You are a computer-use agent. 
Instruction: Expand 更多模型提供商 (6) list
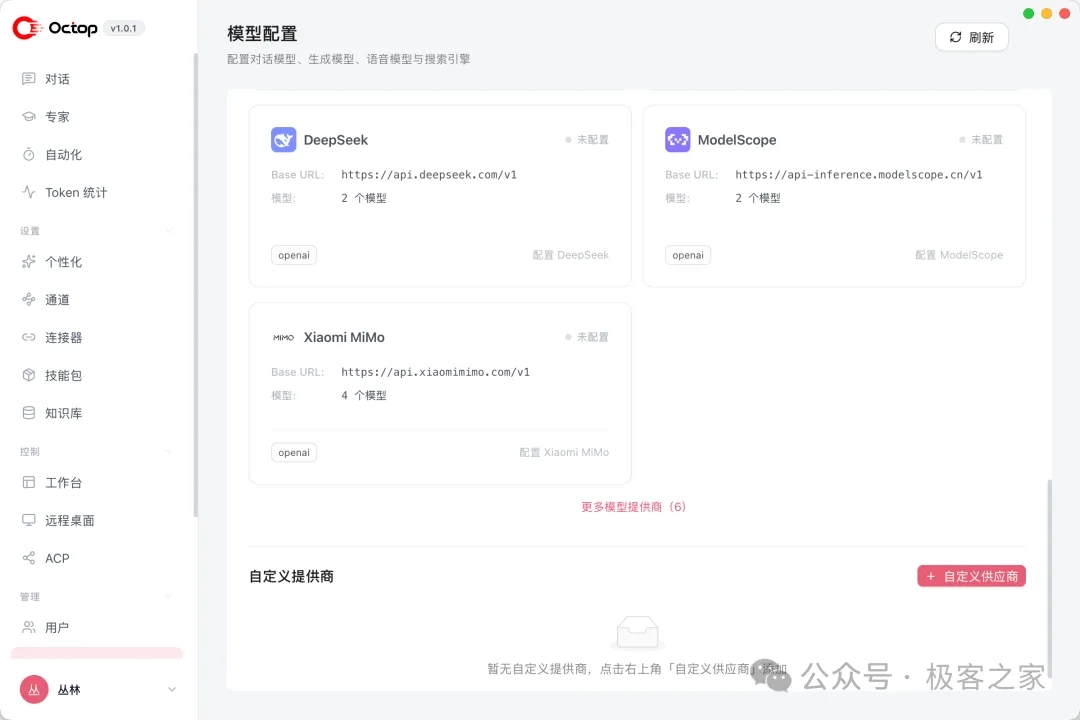coord(633,507)
